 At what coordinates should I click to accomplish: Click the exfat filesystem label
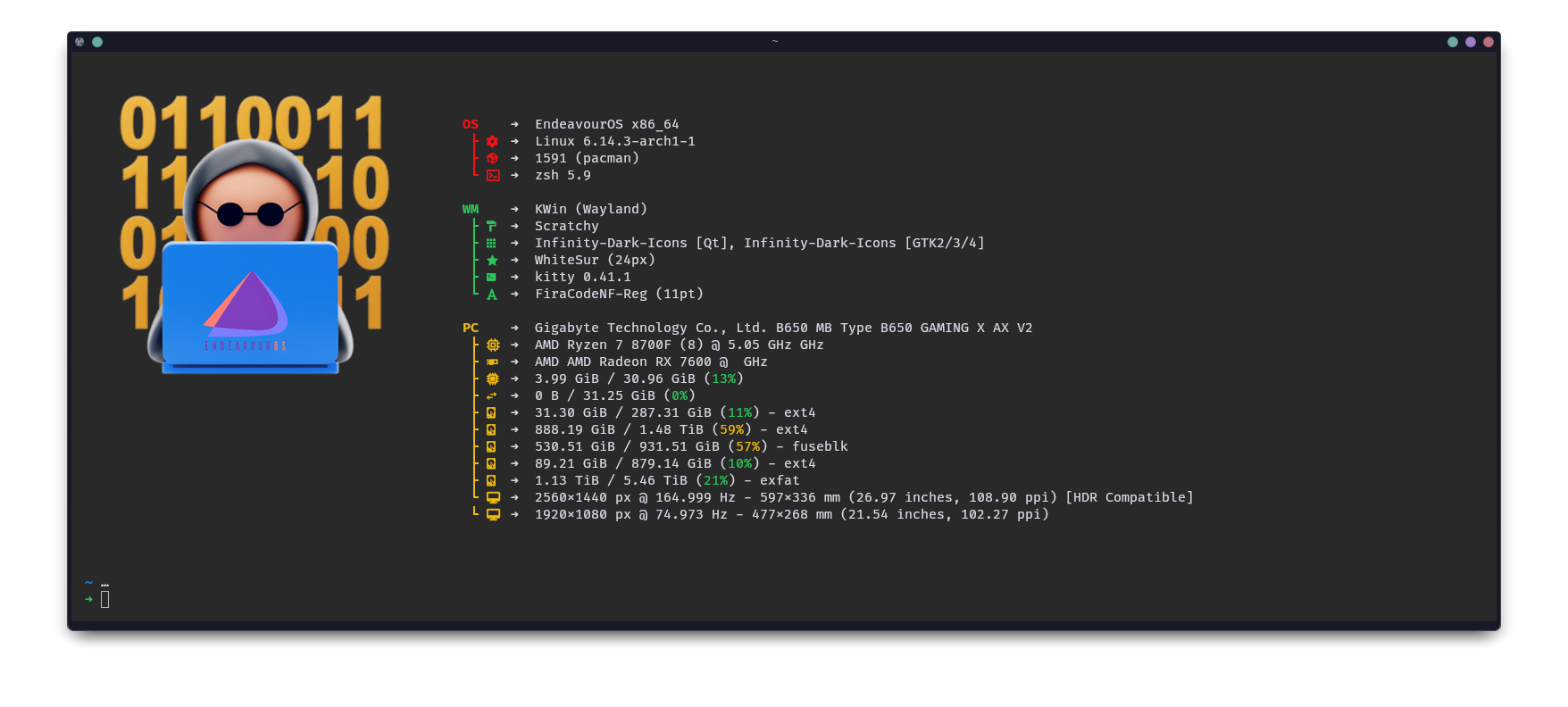click(x=780, y=480)
